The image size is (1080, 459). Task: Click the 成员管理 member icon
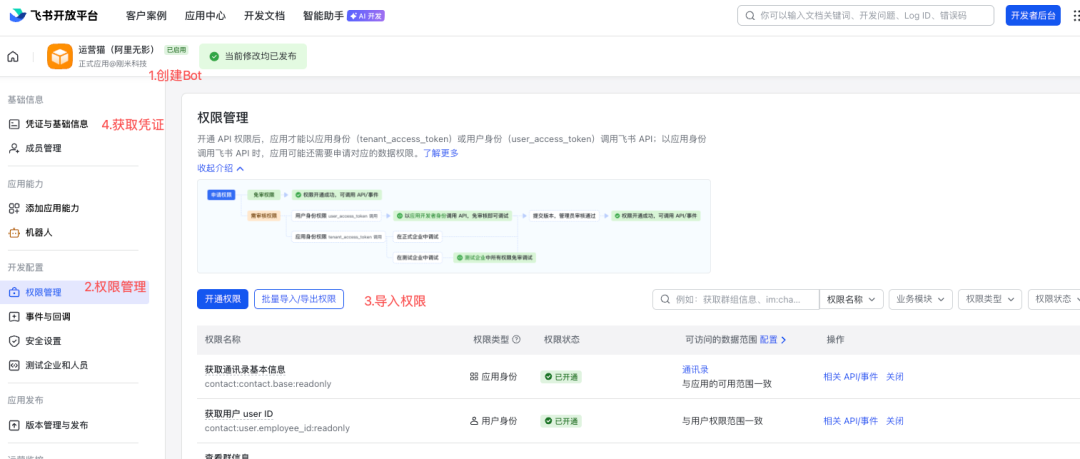point(14,148)
